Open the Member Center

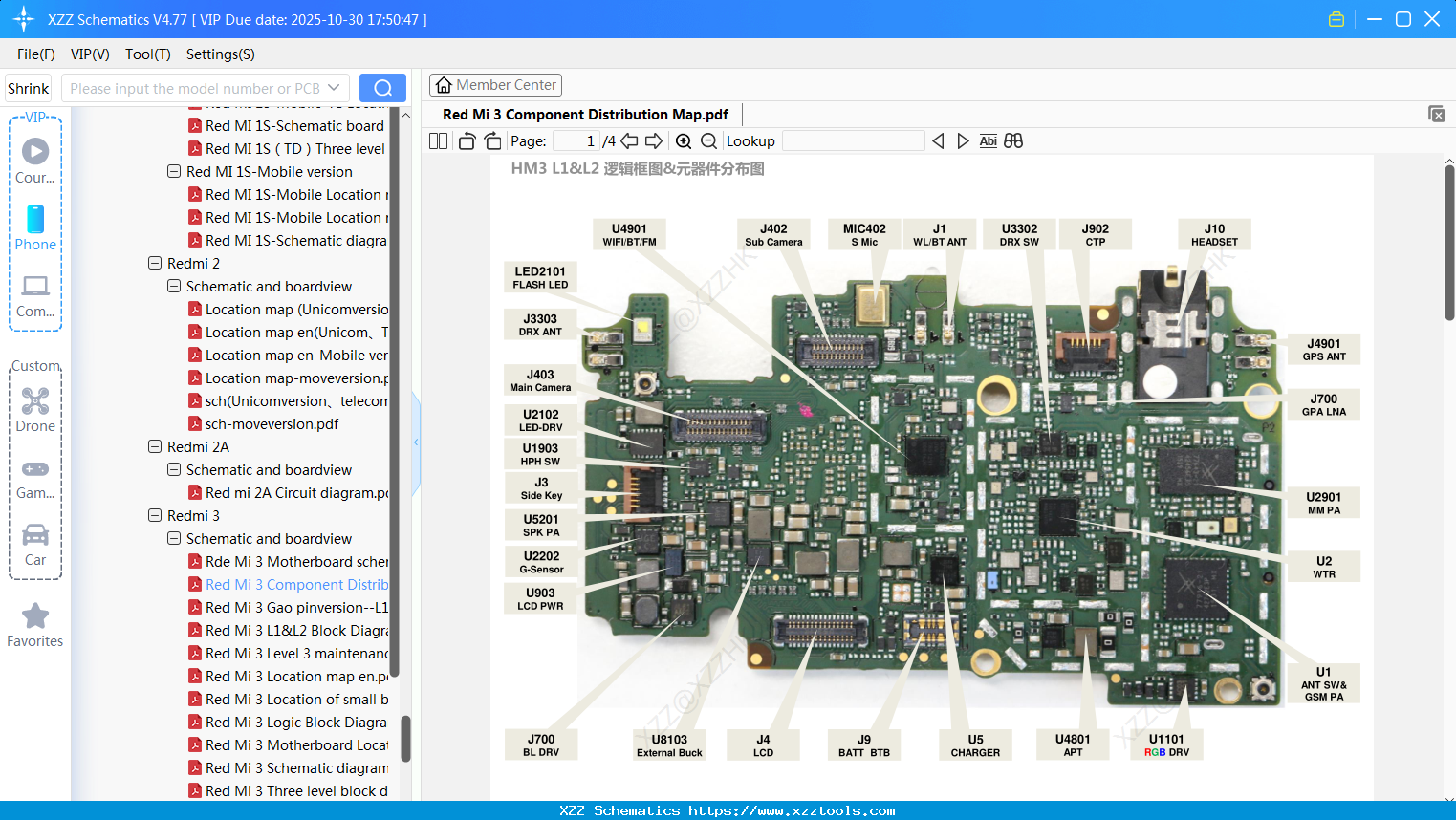[495, 85]
